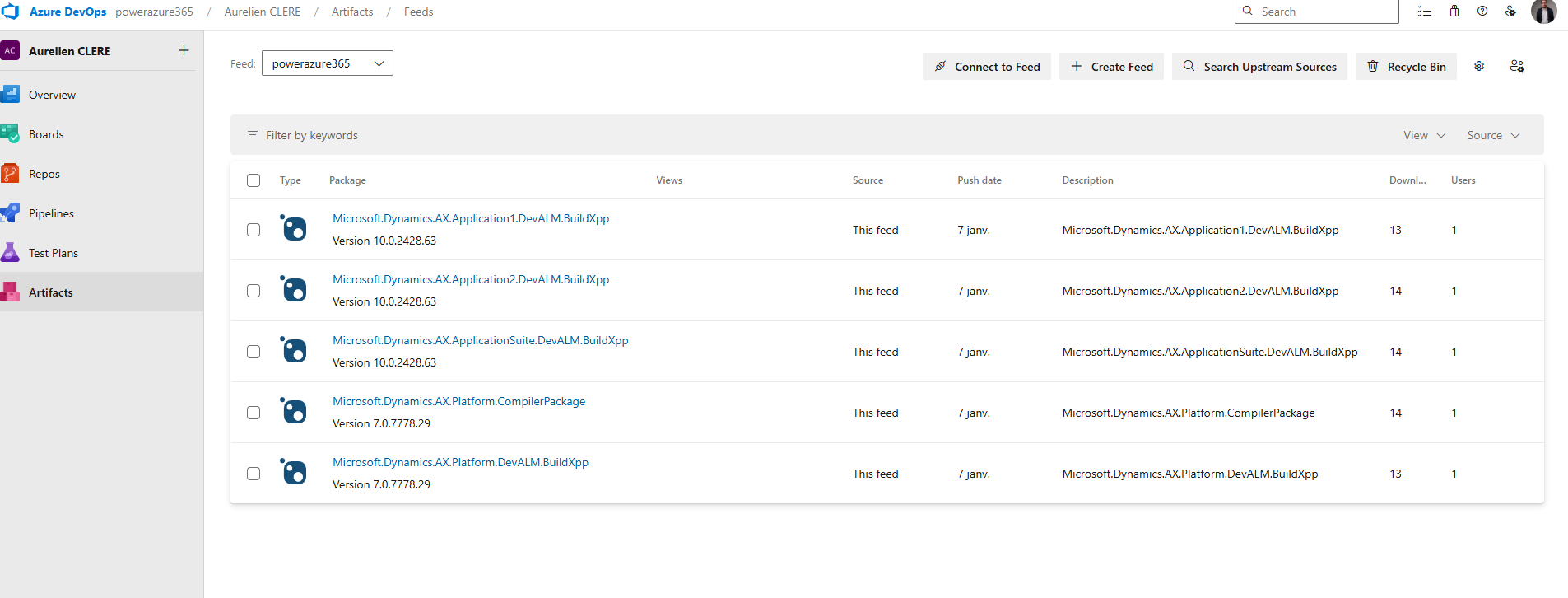This screenshot has width=1568, height=598.
Task: Toggle the select-all packages checkbox
Action: click(254, 180)
